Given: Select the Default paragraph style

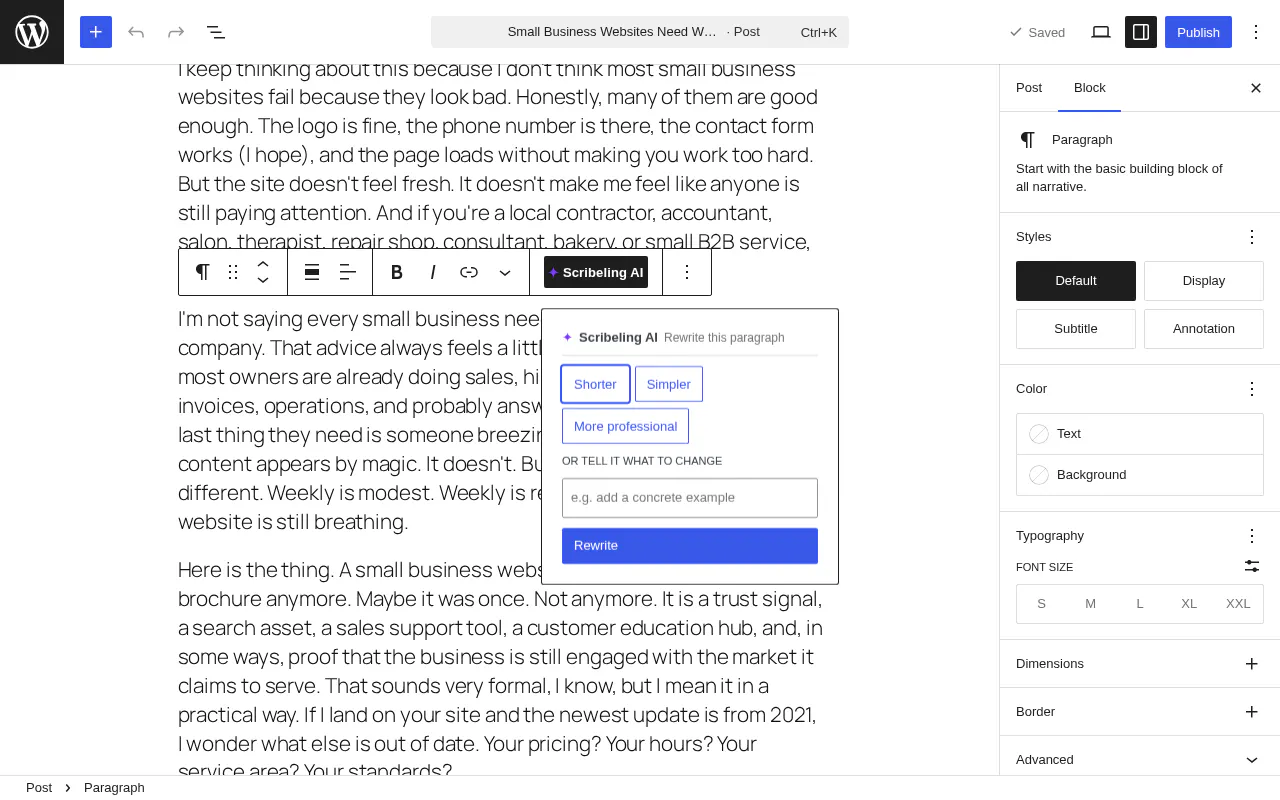Looking at the screenshot, I should click(1076, 281).
